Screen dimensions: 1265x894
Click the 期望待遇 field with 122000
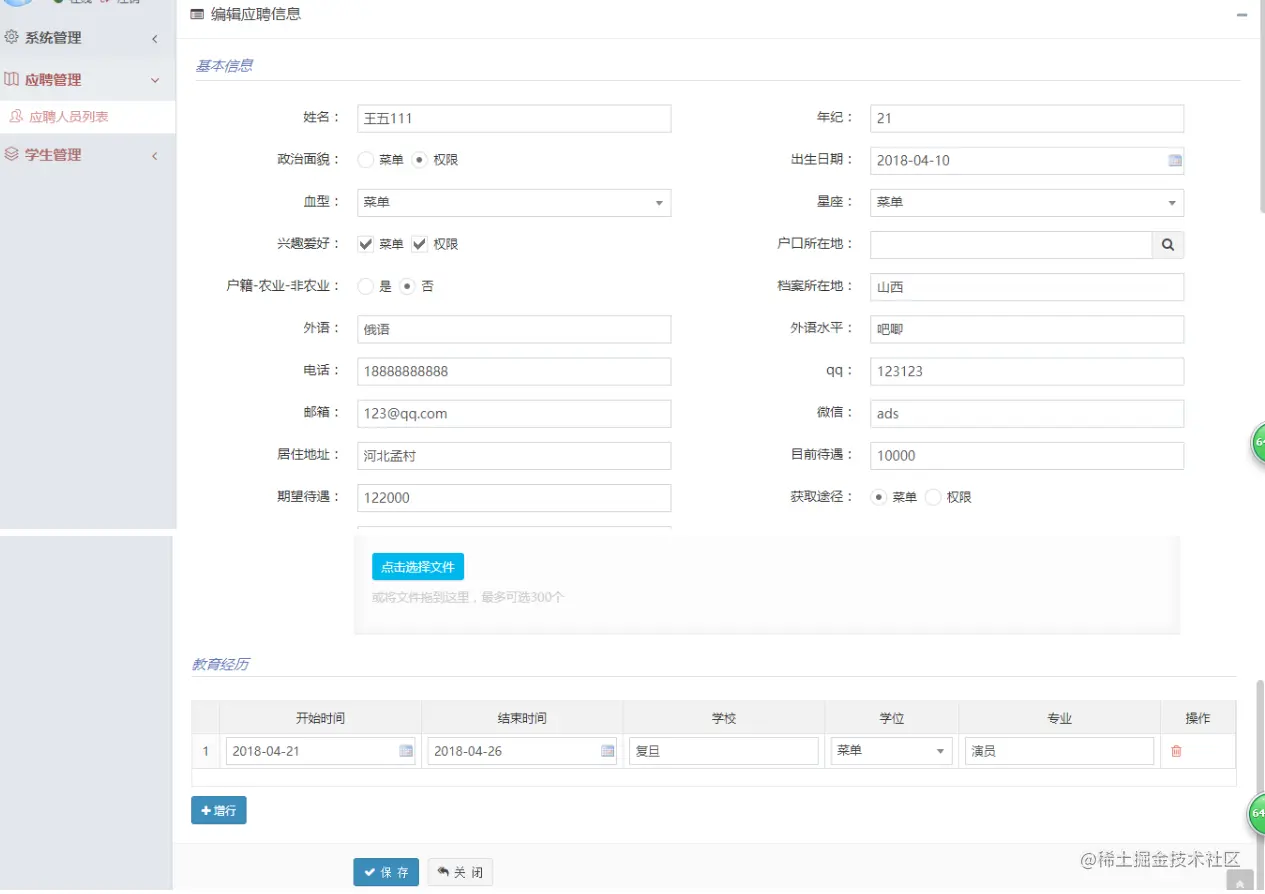coord(514,497)
